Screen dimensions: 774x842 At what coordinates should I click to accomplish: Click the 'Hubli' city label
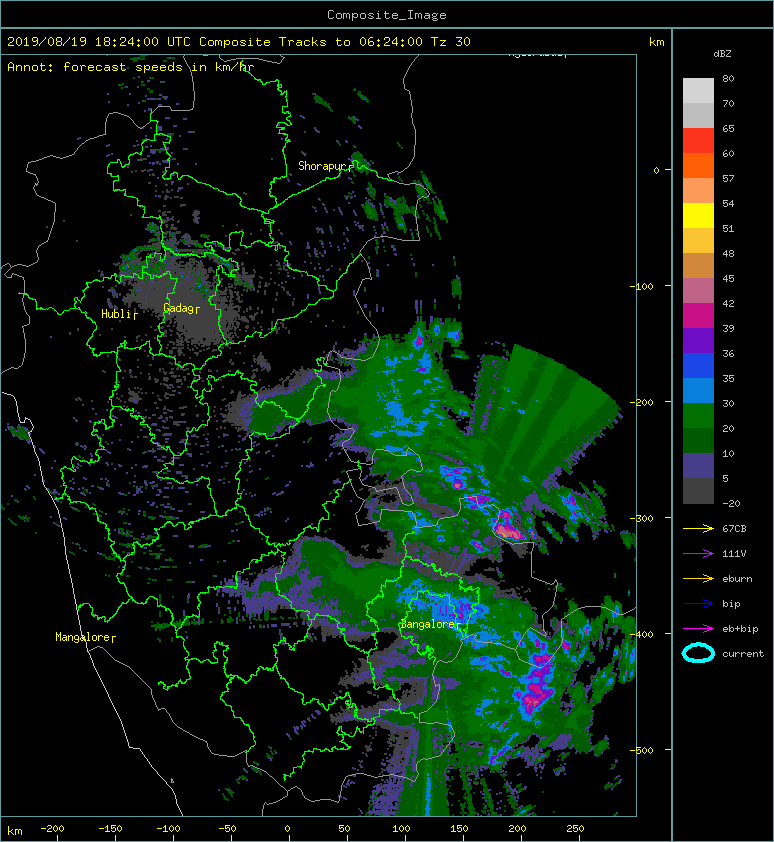[119, 314]
